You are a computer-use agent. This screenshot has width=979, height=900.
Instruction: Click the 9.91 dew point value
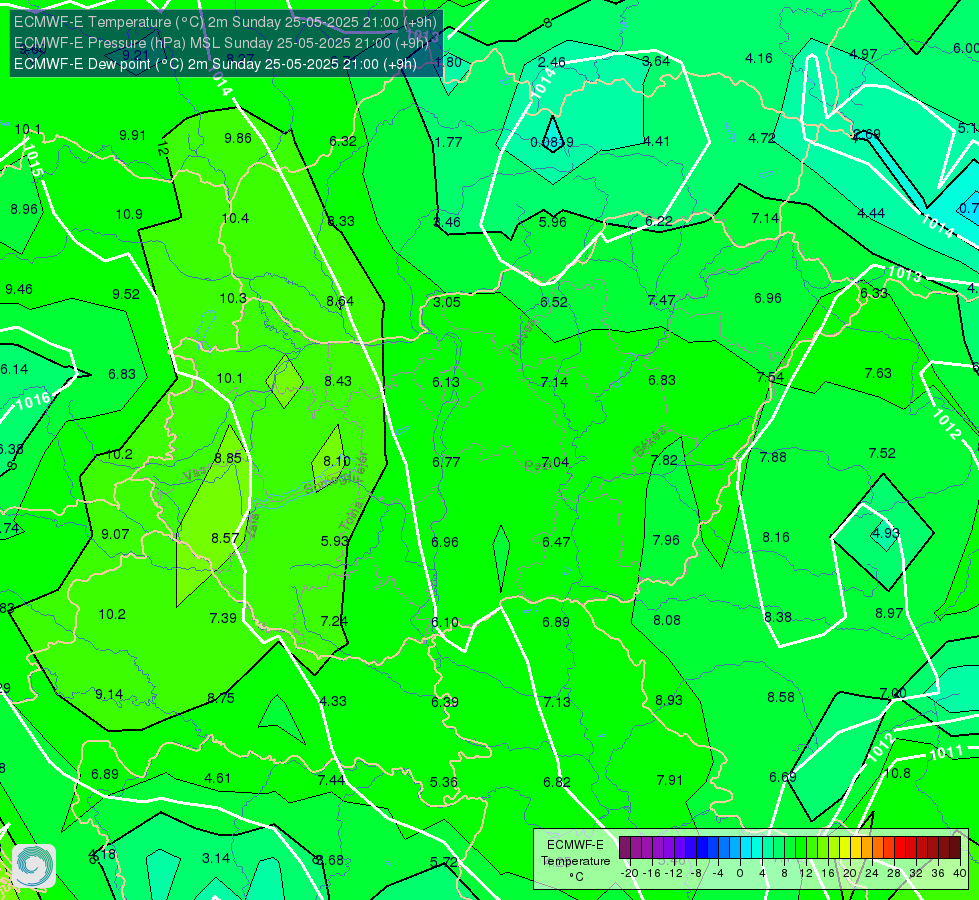pos(132,136)
